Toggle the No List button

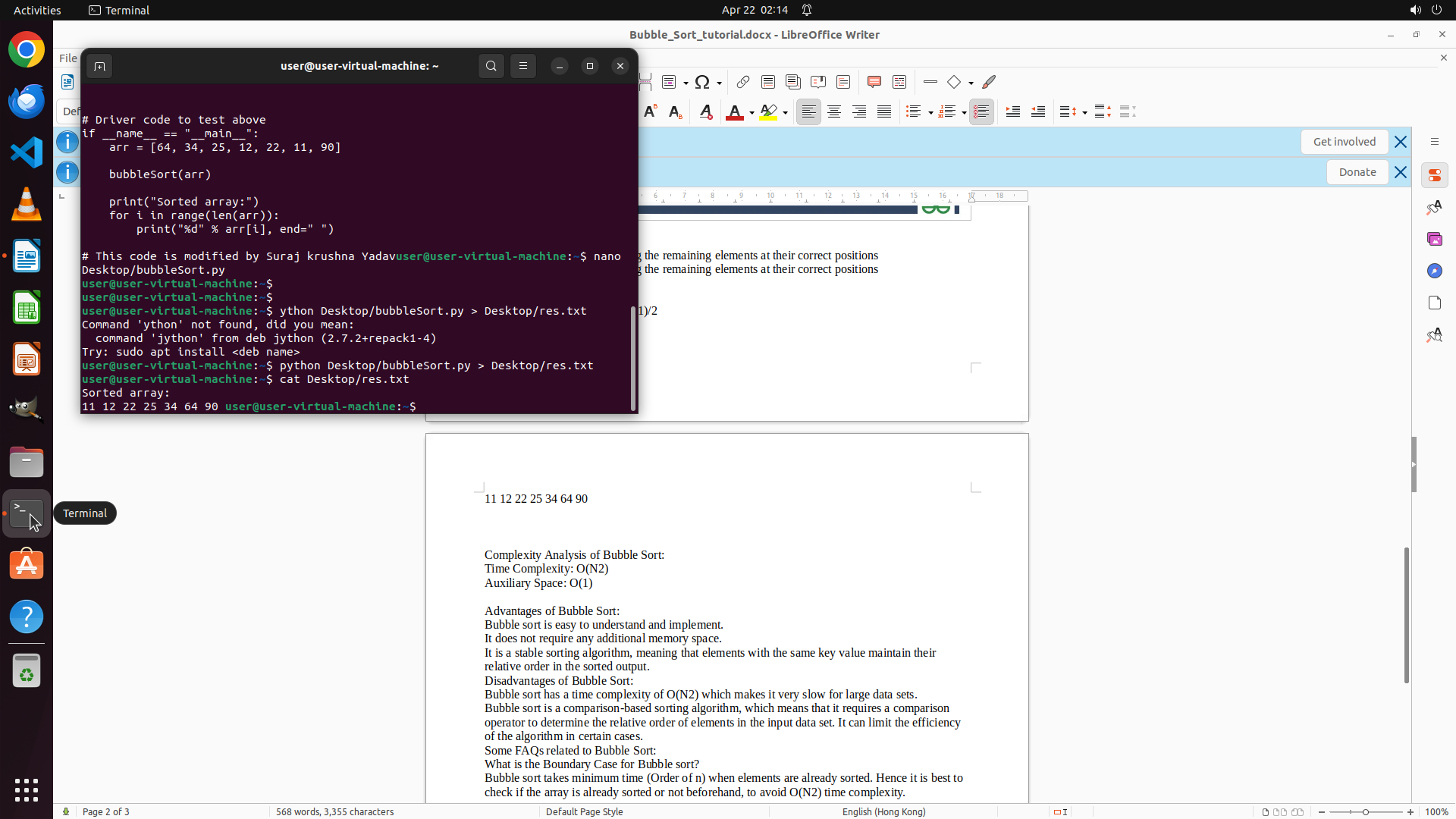point(981,112)
